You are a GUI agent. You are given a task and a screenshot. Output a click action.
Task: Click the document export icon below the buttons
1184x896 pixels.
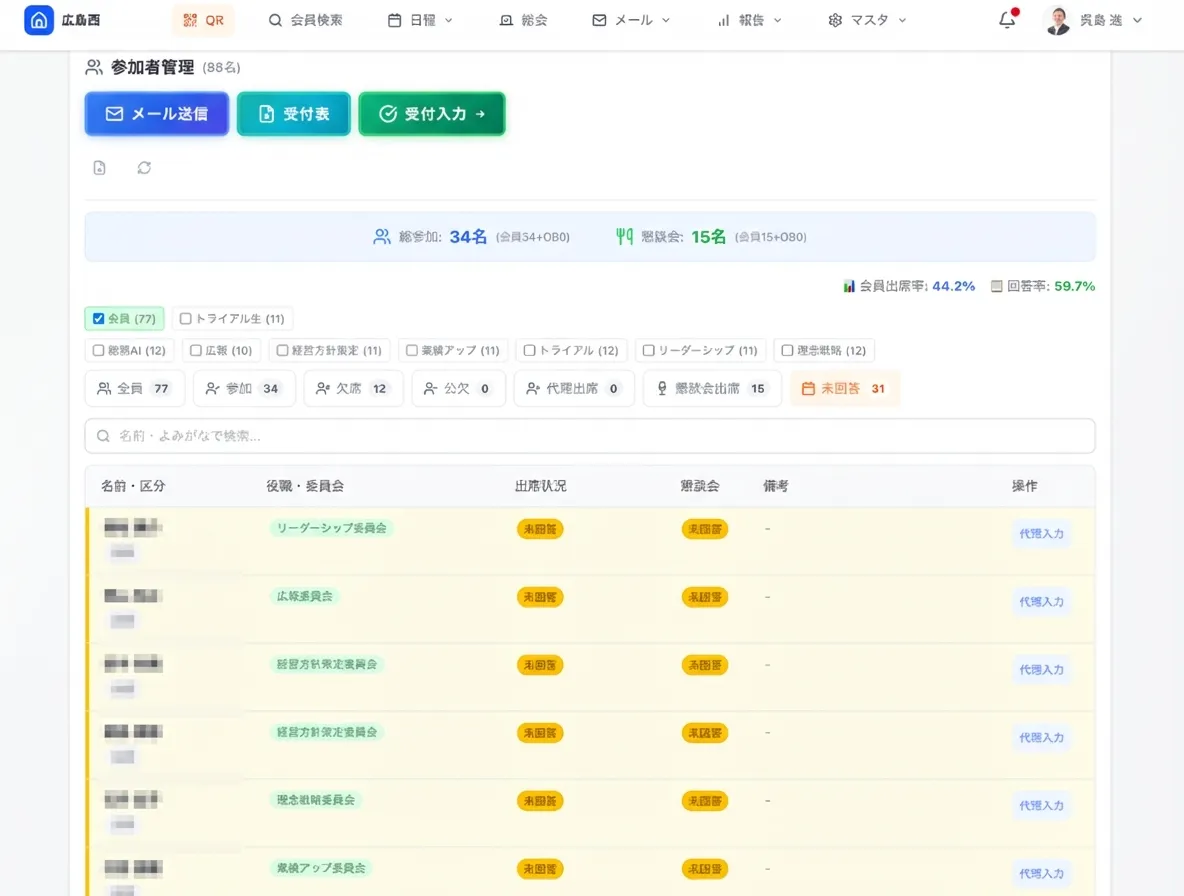pyautogui.click(x=99, y=167)
